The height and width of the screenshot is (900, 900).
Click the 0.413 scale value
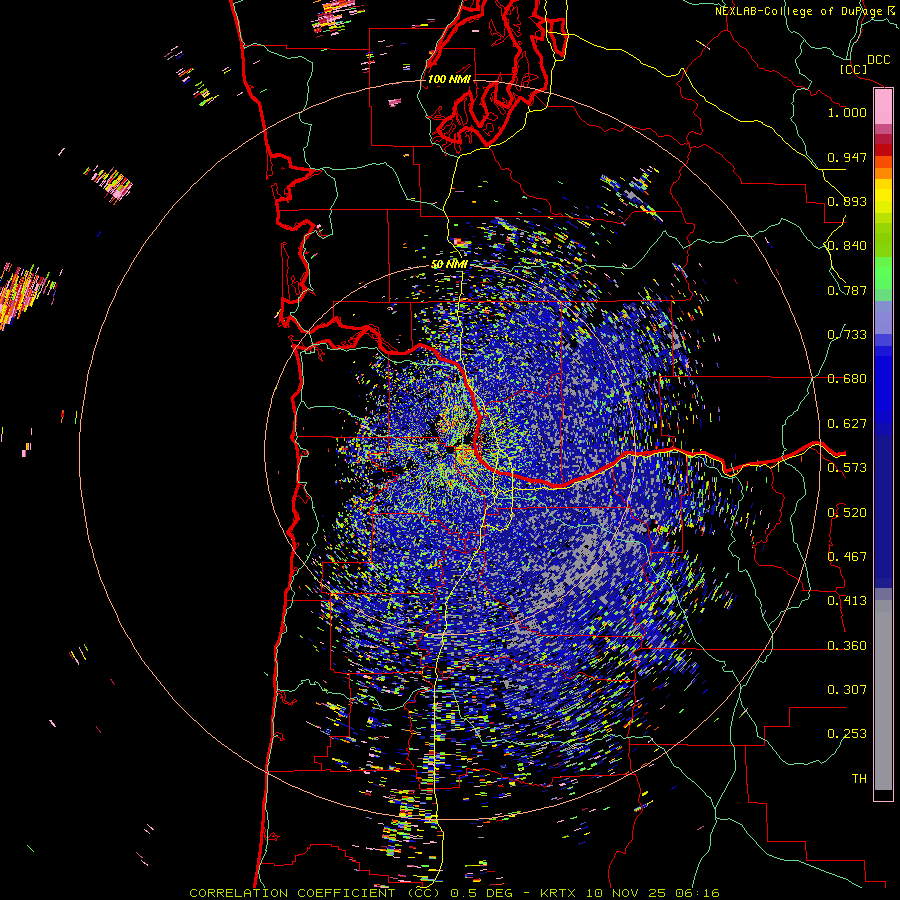tap(847, 601)
